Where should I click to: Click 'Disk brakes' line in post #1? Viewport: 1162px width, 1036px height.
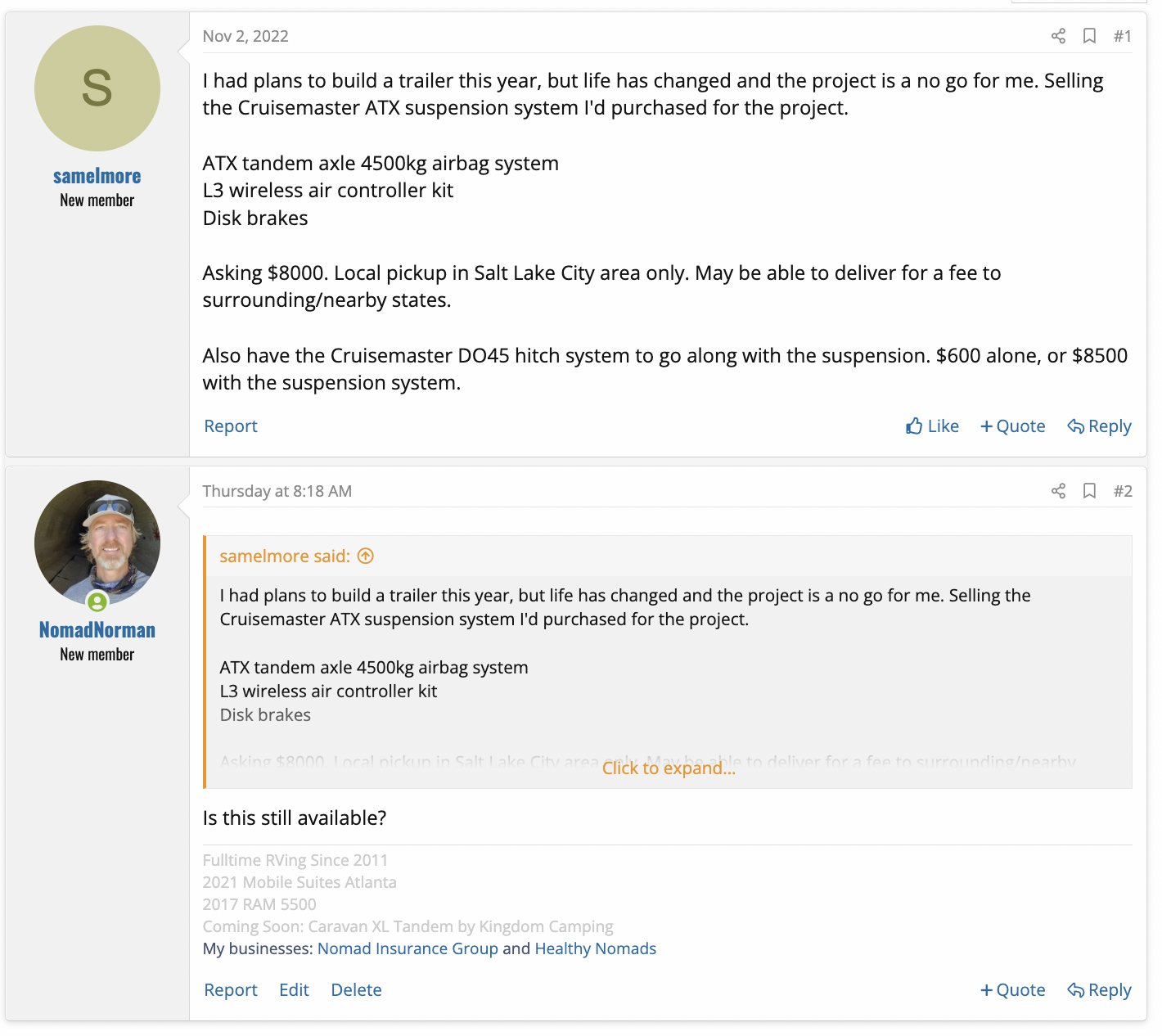[x=255, y=218]
